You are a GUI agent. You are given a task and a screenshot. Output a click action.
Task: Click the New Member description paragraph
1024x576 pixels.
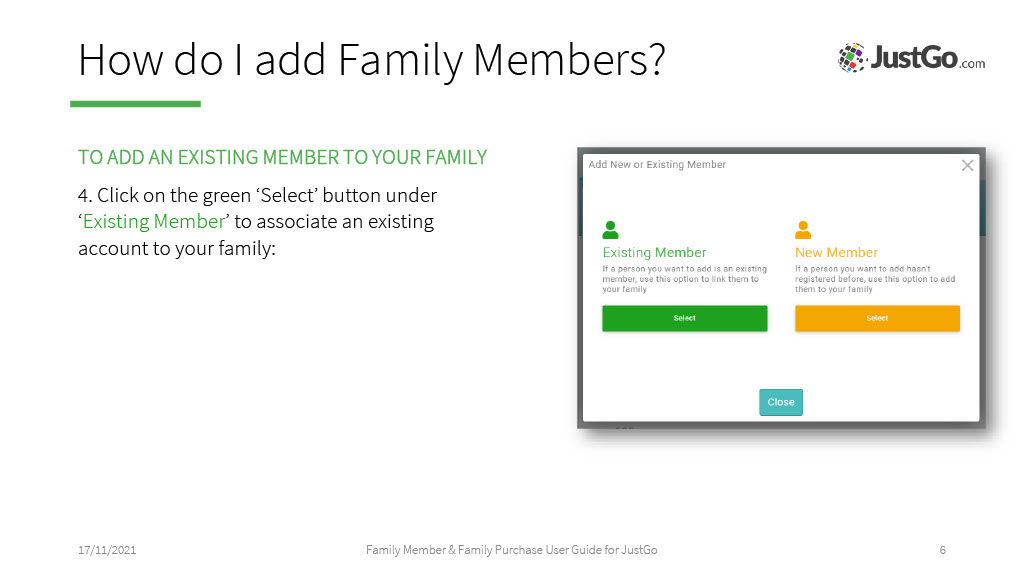click(x=875, y=279)
